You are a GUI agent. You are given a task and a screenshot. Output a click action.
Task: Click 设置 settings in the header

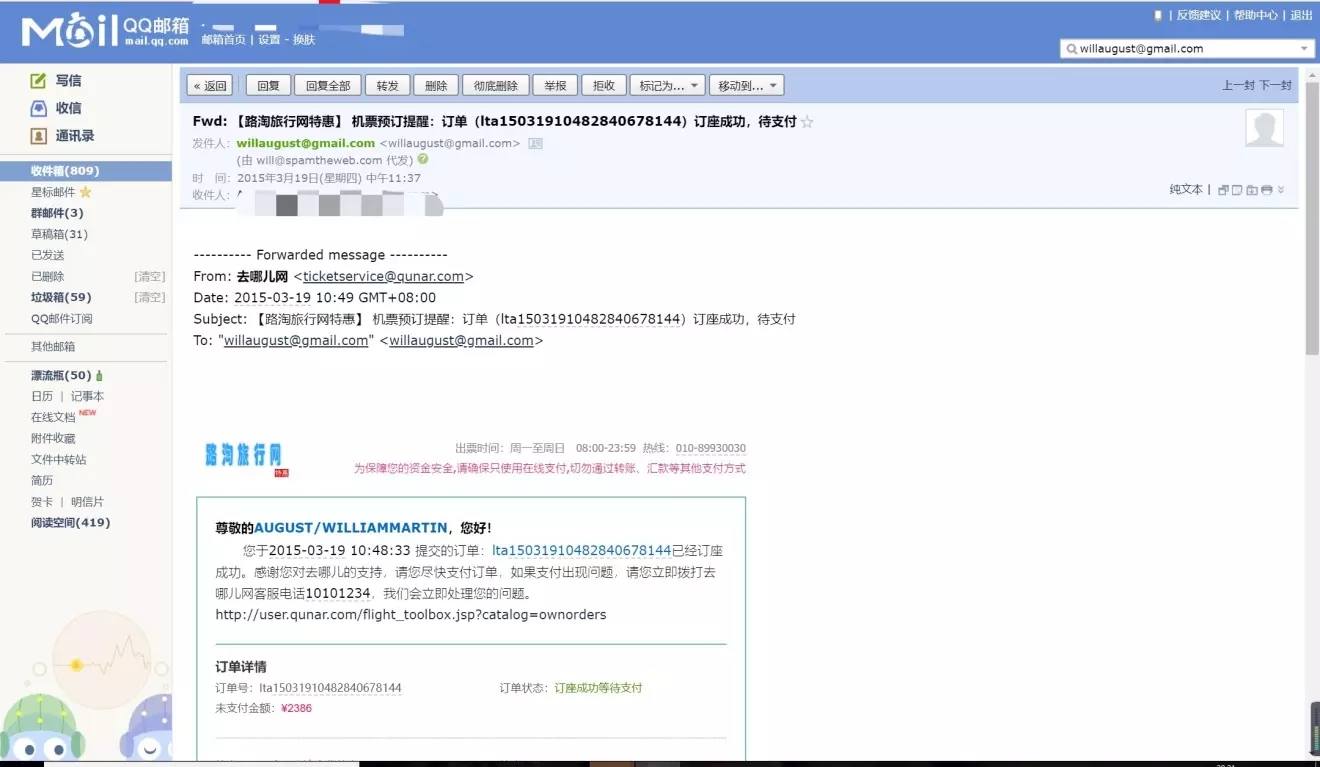(x=269, y=40)
